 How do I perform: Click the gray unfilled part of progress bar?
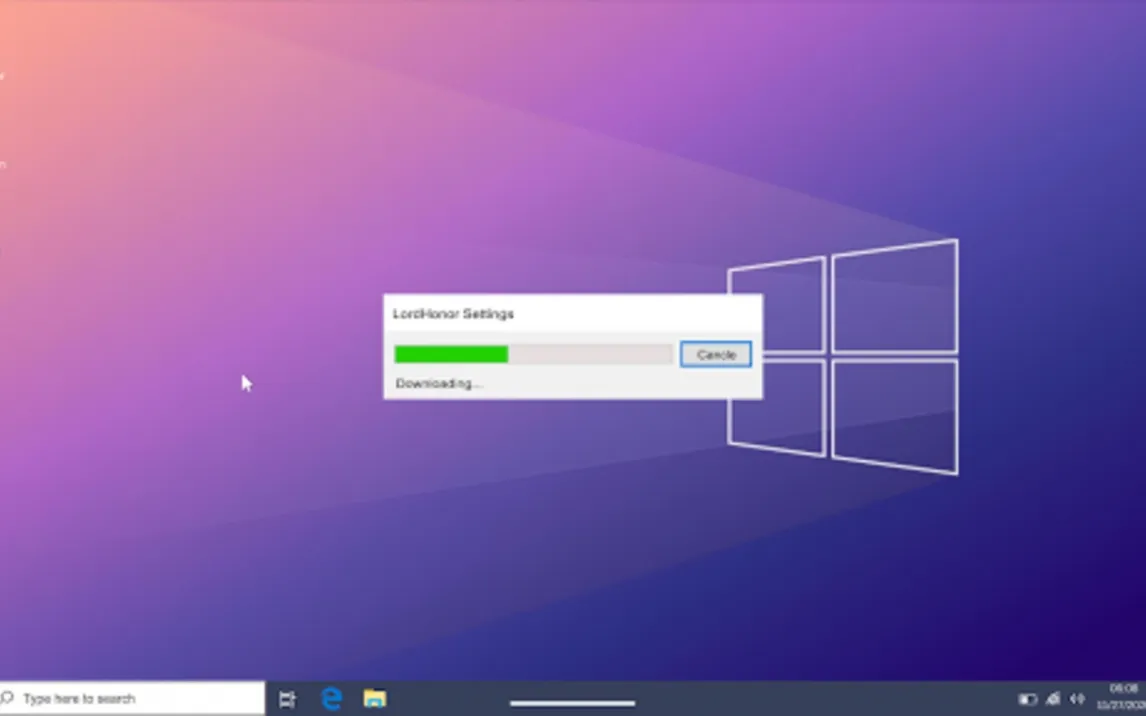(x=590, y=354)
